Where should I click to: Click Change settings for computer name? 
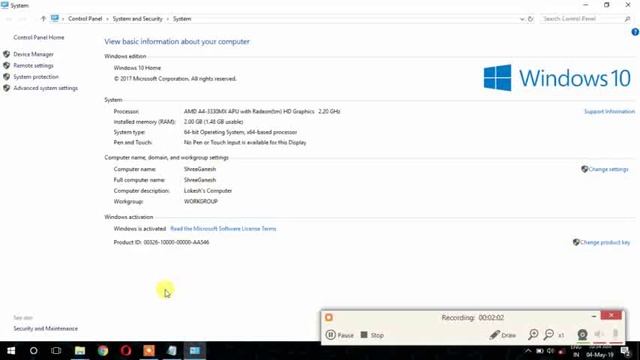[608, 169]
